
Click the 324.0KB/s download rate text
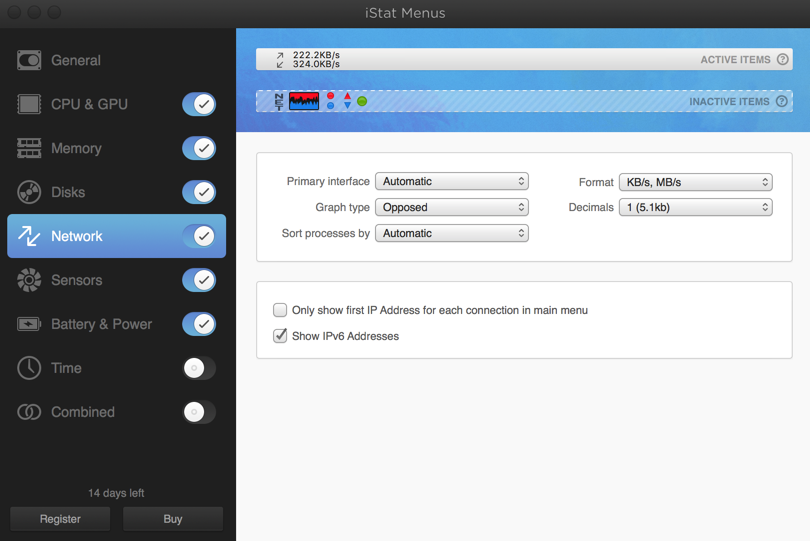click(316, 64)
